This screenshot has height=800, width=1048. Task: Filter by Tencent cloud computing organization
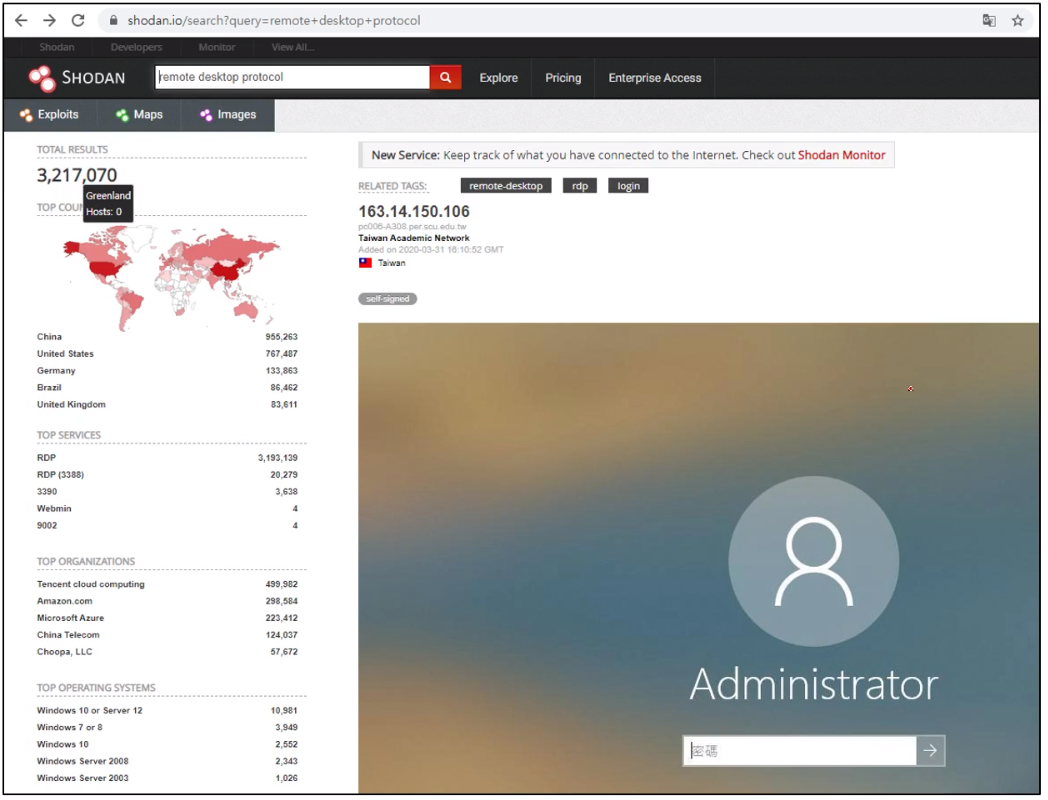click(91, 584)
